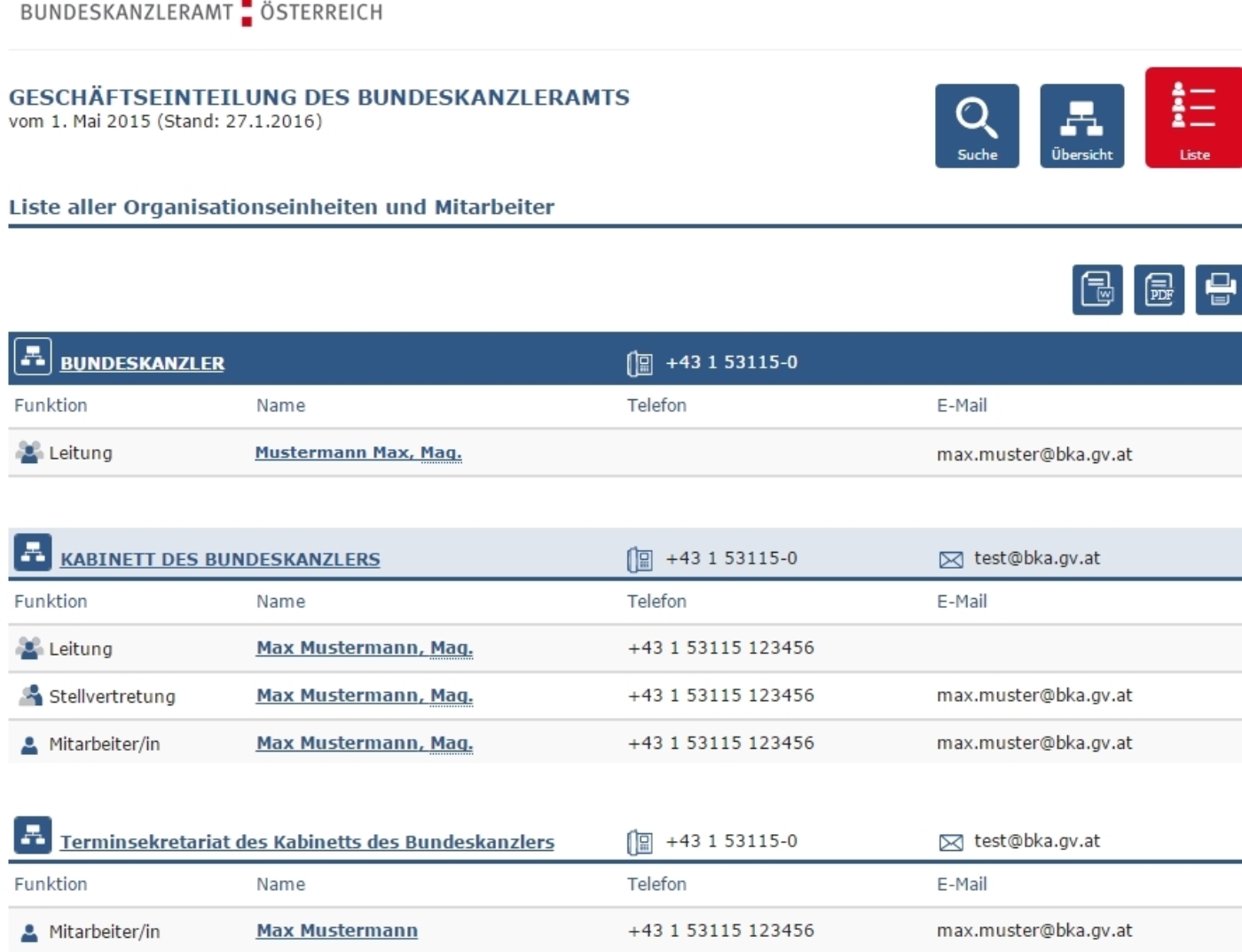Click org-chart icon beside KABINETT DES BUNDESKANZLERS
Screen dimensions: 1242x952
pyautogui.click(x=33, y=553)
